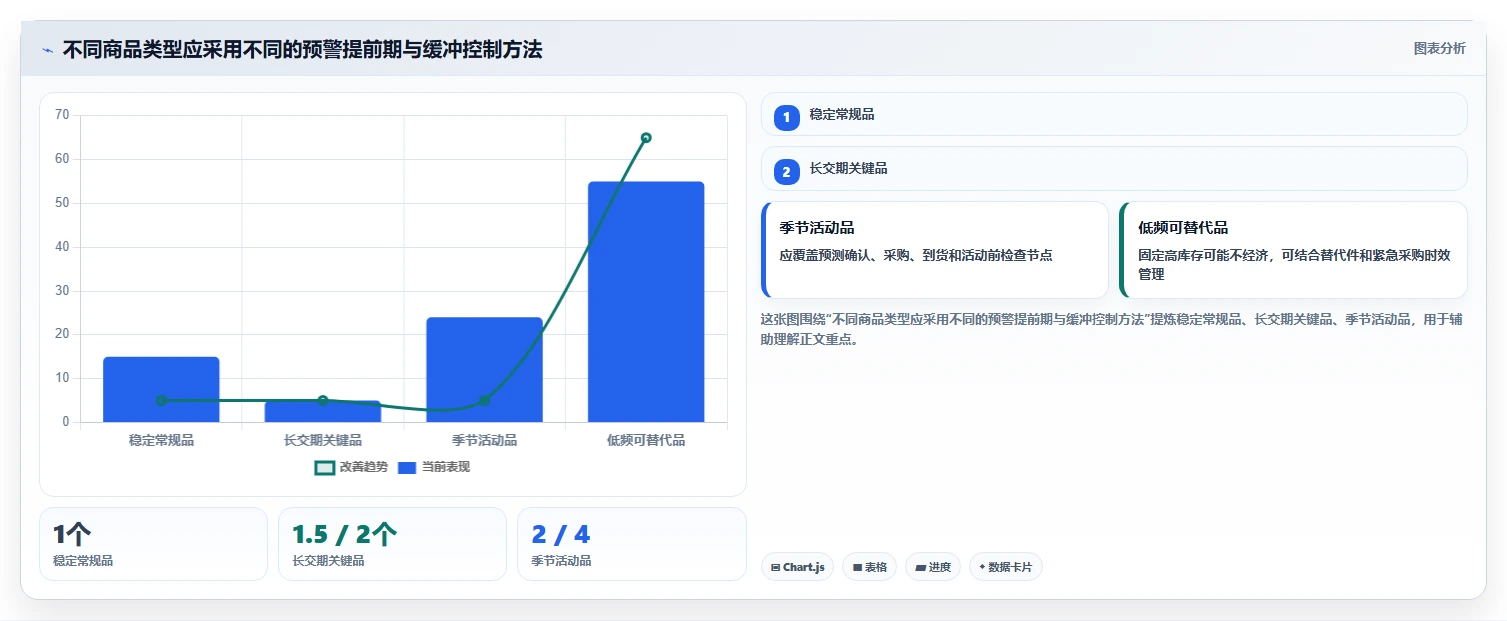Click the 长交期关键品 x-axis label
Viewport: 1507px width, 621px height.
(323, 440)
